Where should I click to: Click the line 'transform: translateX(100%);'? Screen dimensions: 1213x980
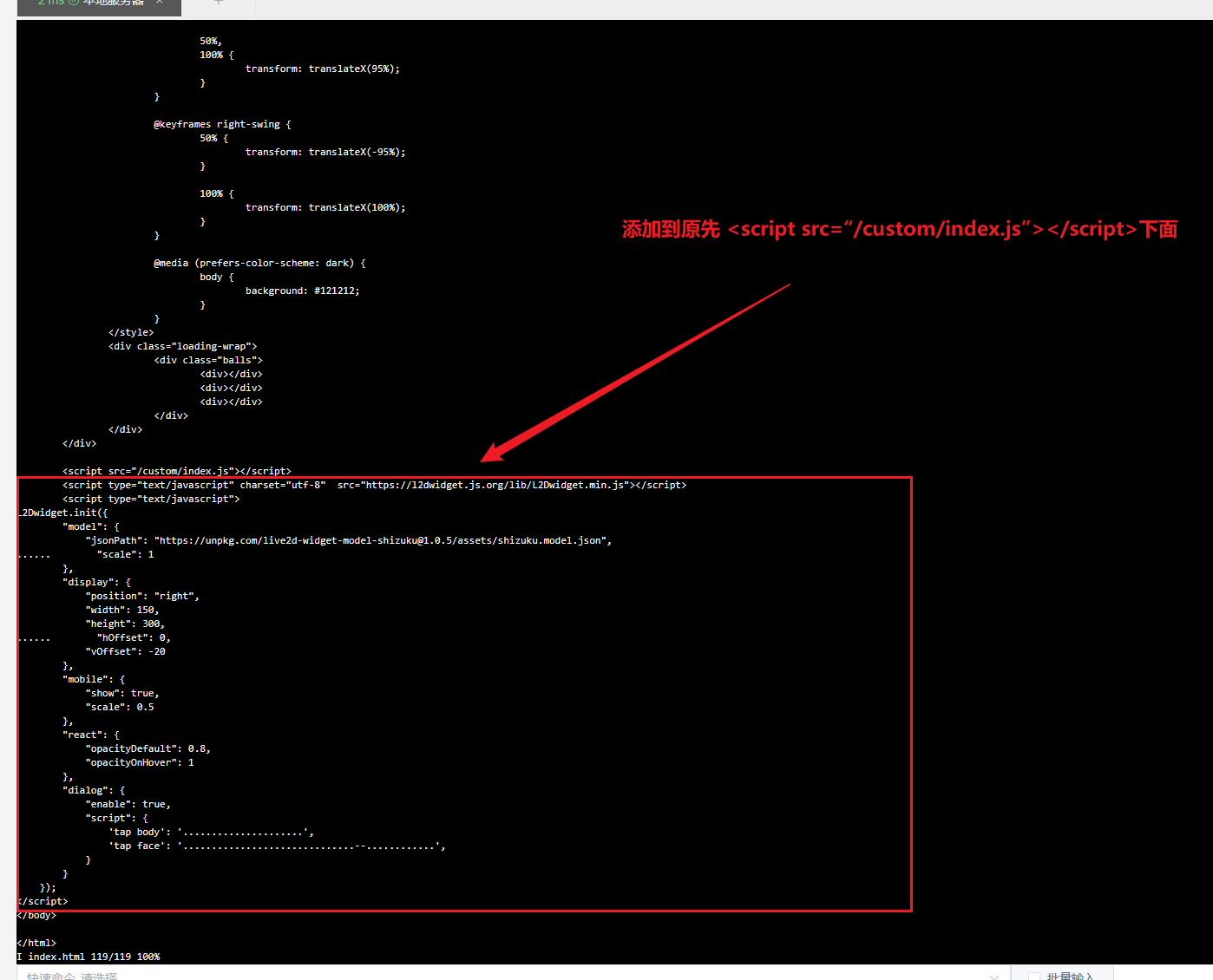click(x=325, y=207)
